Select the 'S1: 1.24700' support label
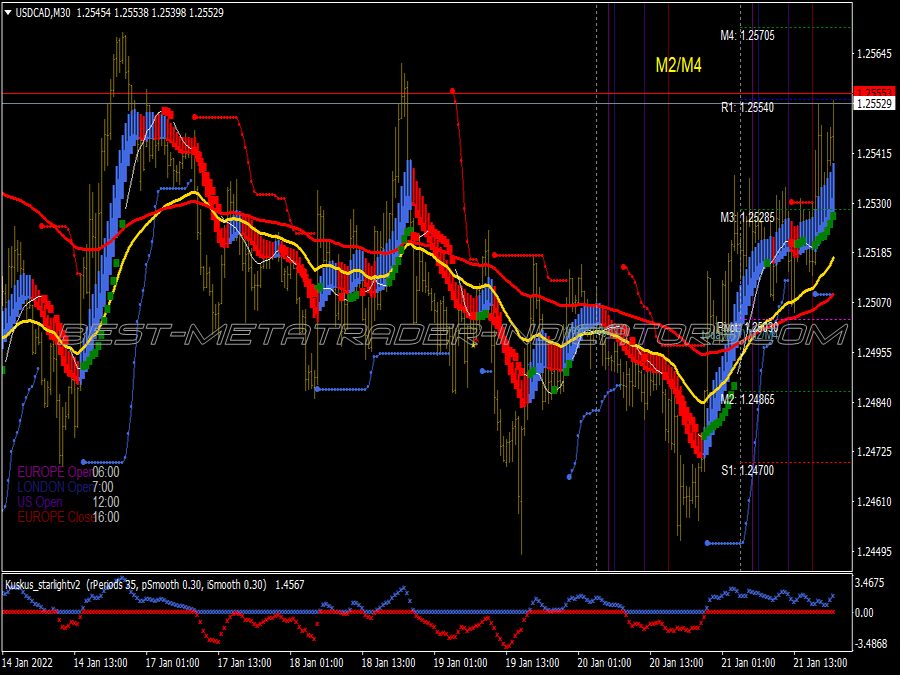This screenshot has height=675, width=900. point(747,471)
